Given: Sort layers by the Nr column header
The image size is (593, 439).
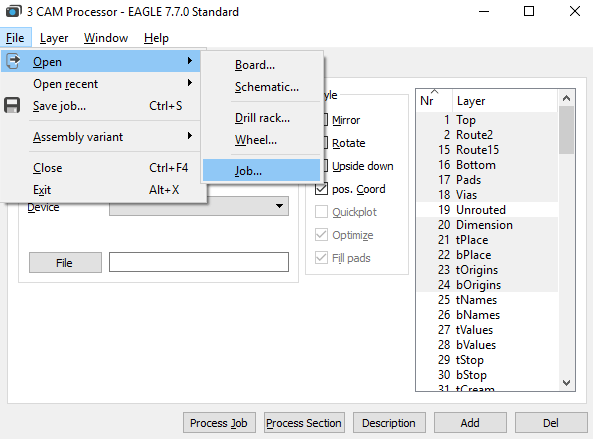Looking at the screenshot, I should pyautogui.click(x=434, y=101).
